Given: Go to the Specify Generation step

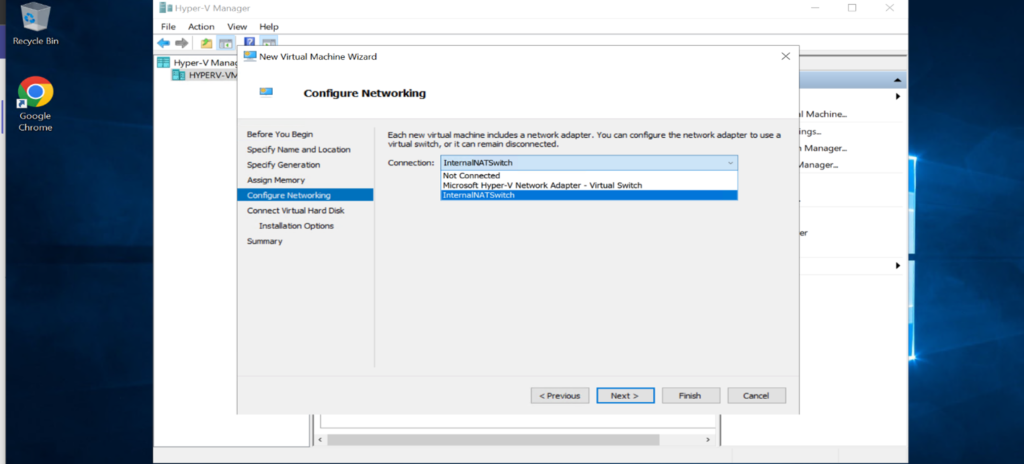Looking at the screenshot, I should pyautogui.click(x=283, y=165).
